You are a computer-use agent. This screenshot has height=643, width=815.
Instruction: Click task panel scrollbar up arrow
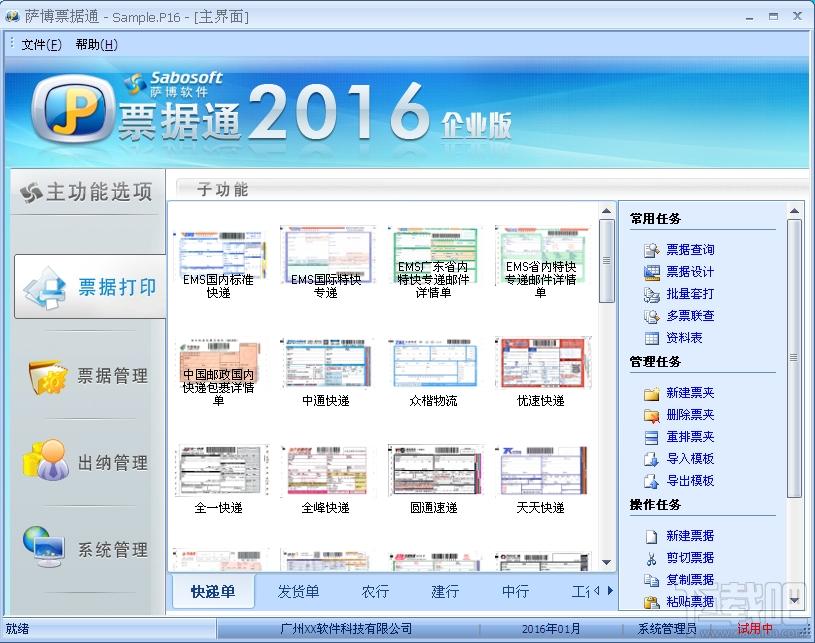(x=794, y=211)
